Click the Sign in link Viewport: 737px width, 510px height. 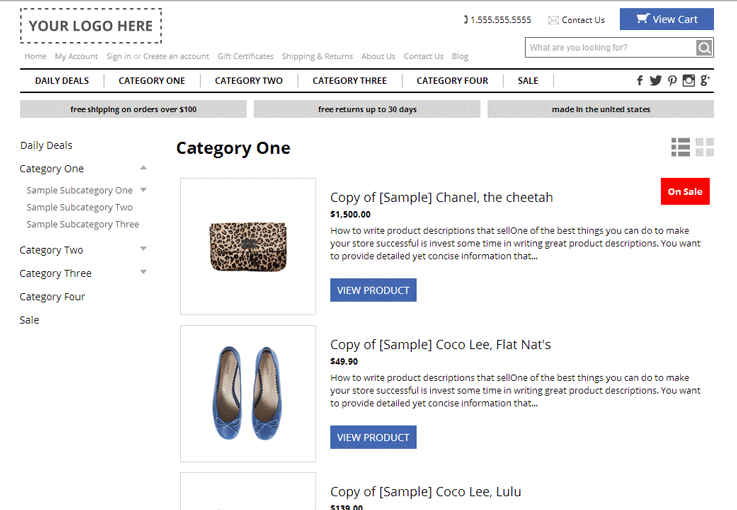coord(118,56)
